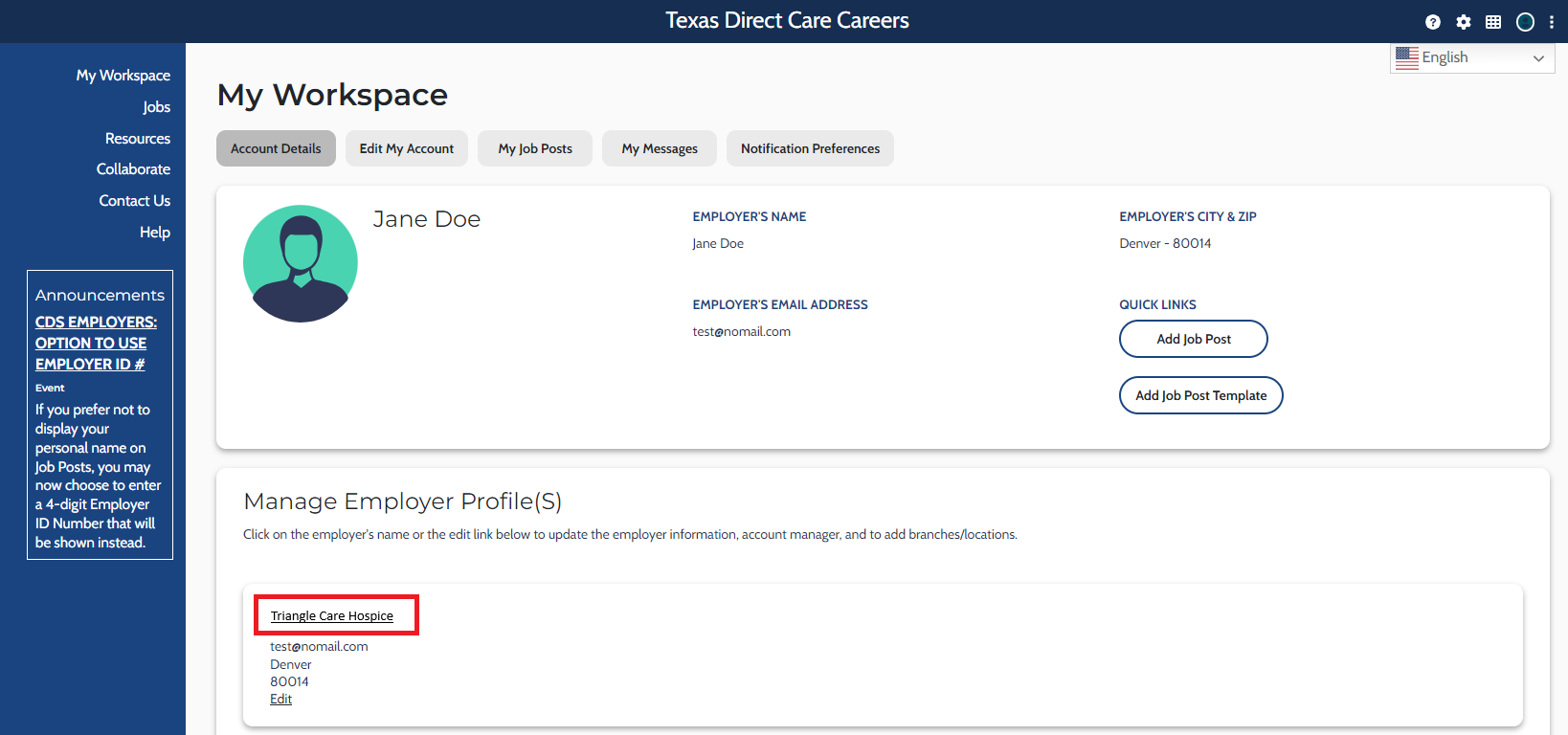Click the user profile circle icon
This screenshot has width=1568, height=735.
pyautogui.click(x=1525, y=22)
